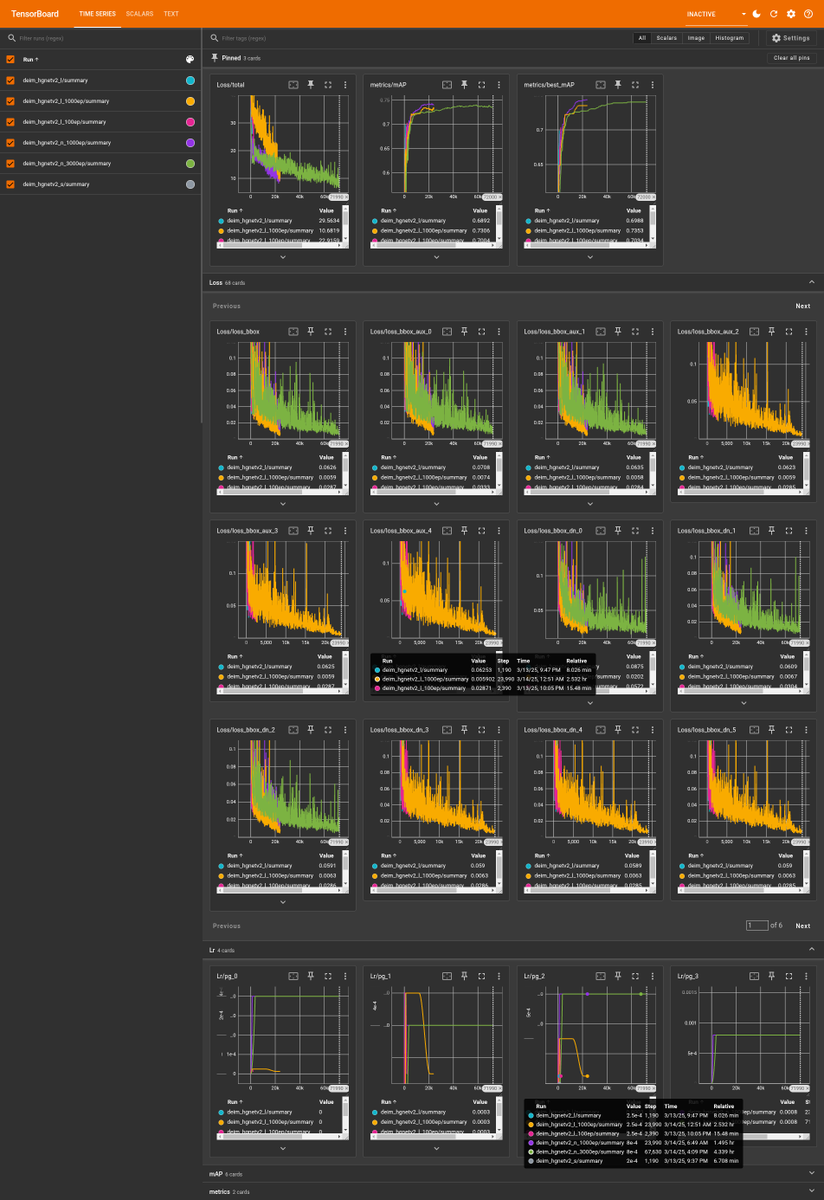Image resolution: width=824 pixels, height=1200 pixels.
Task: Click the Clear all pins button
Action: [x=791, y=58]
